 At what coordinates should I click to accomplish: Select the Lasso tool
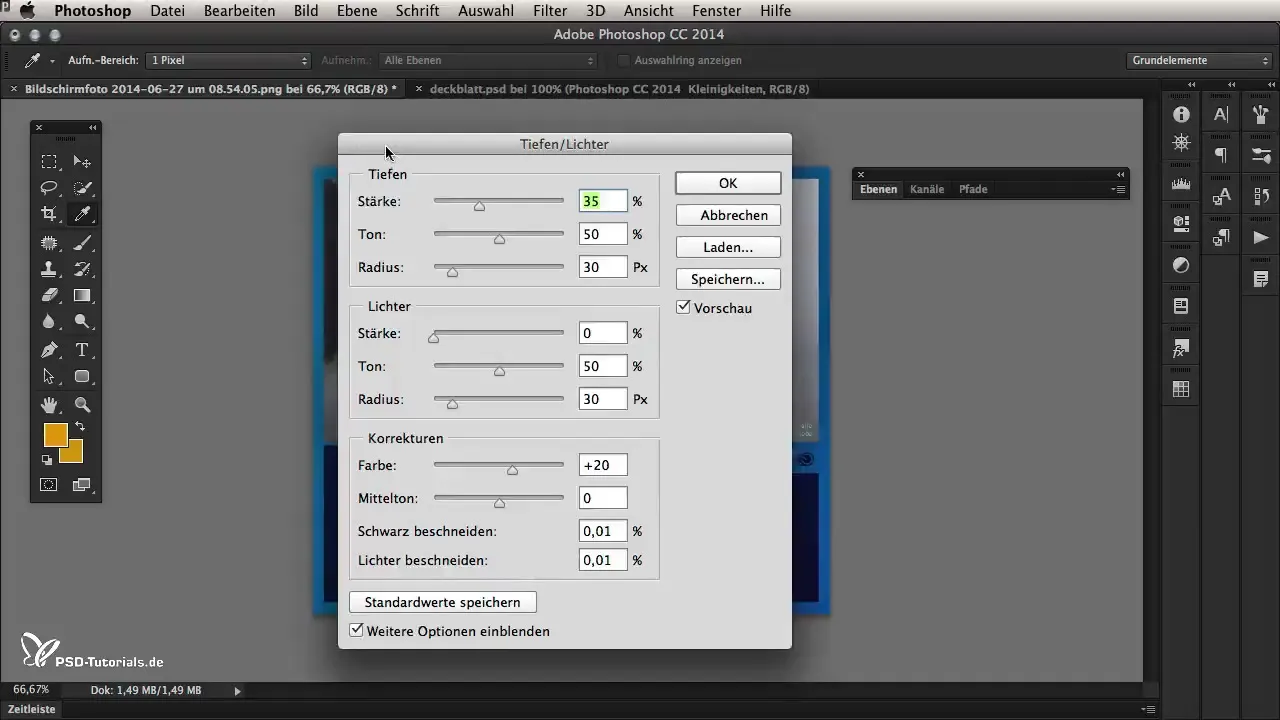pos(48,188)
